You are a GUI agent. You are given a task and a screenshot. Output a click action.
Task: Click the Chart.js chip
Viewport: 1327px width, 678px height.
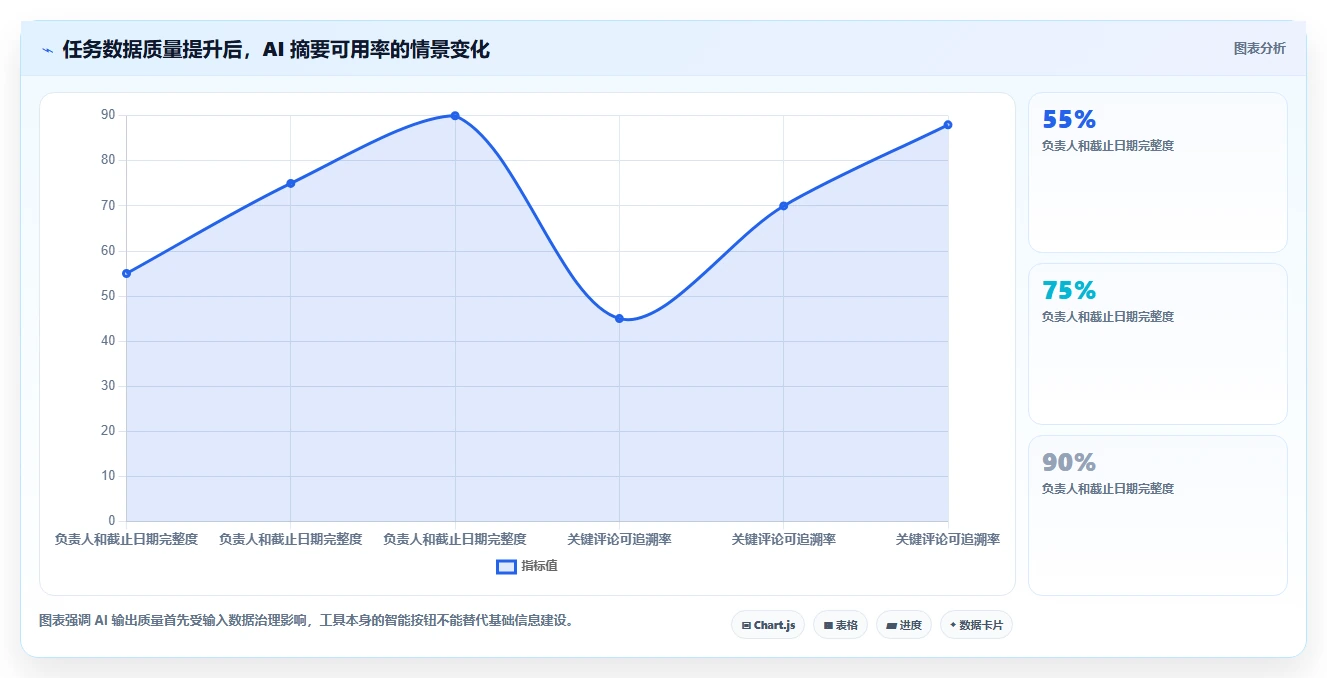pyautogui.click(x=768, y=625)
